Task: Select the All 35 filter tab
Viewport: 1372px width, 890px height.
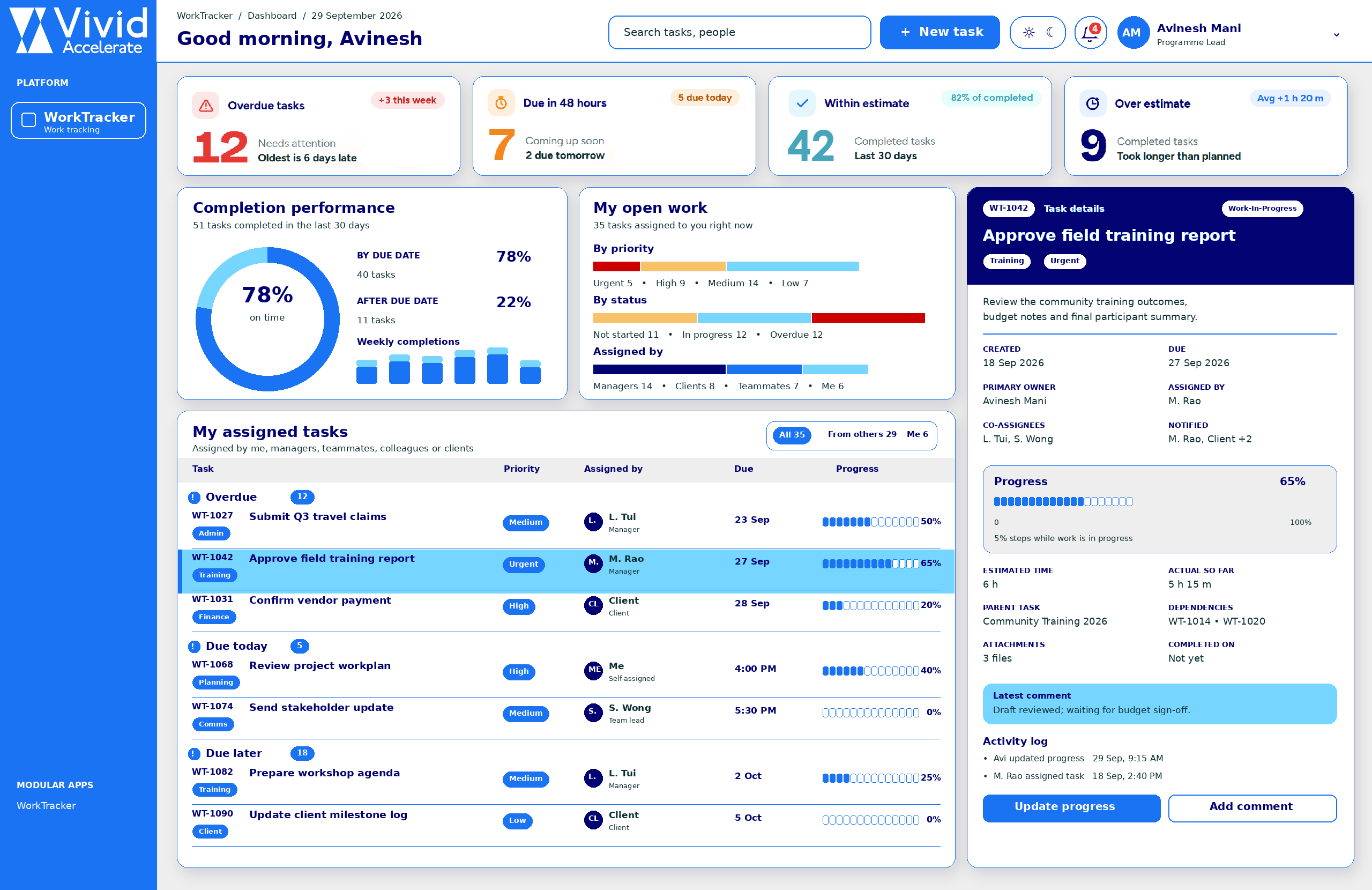Action: (x=792, y=435)
